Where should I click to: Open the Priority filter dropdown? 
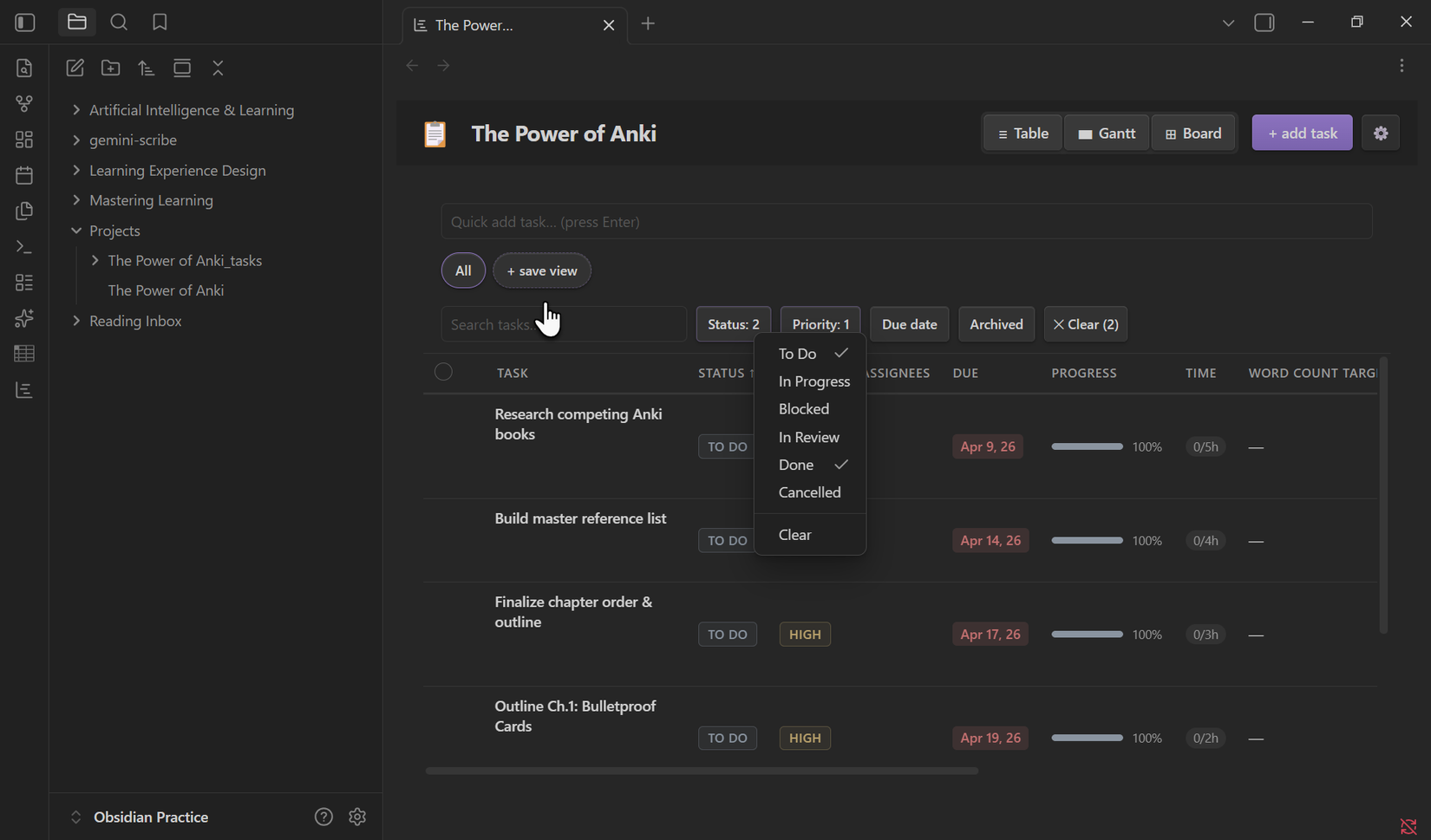click(x=820, y=324)
